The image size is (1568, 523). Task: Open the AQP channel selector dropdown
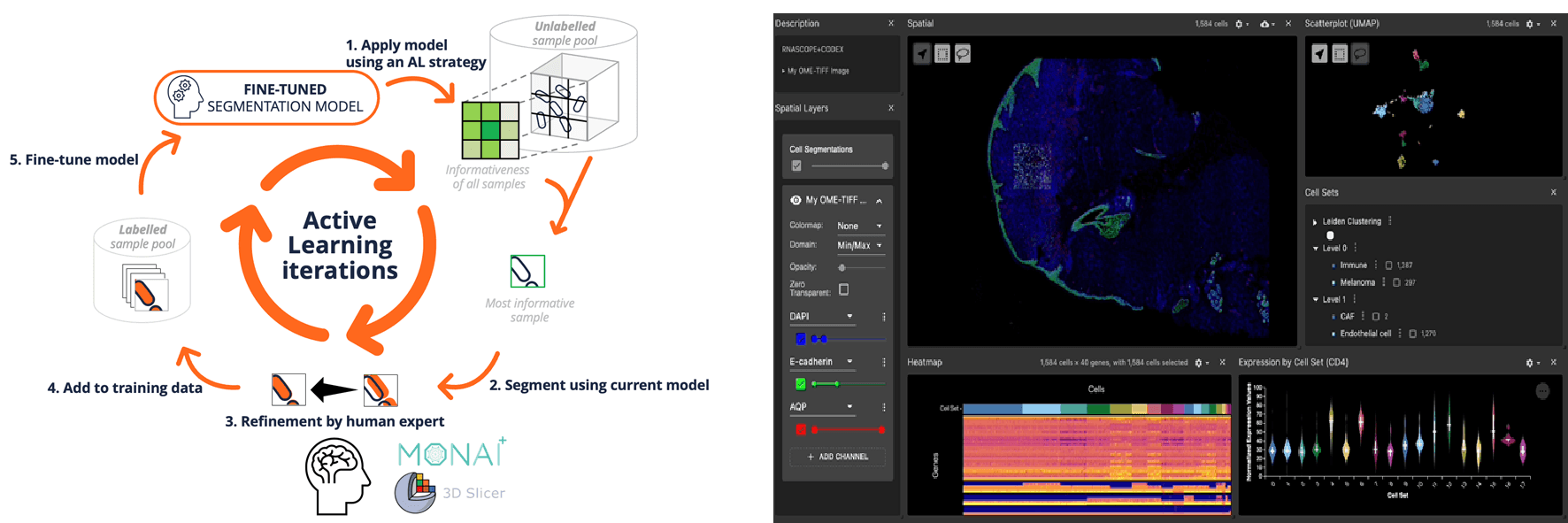click(x=822, y=407)
